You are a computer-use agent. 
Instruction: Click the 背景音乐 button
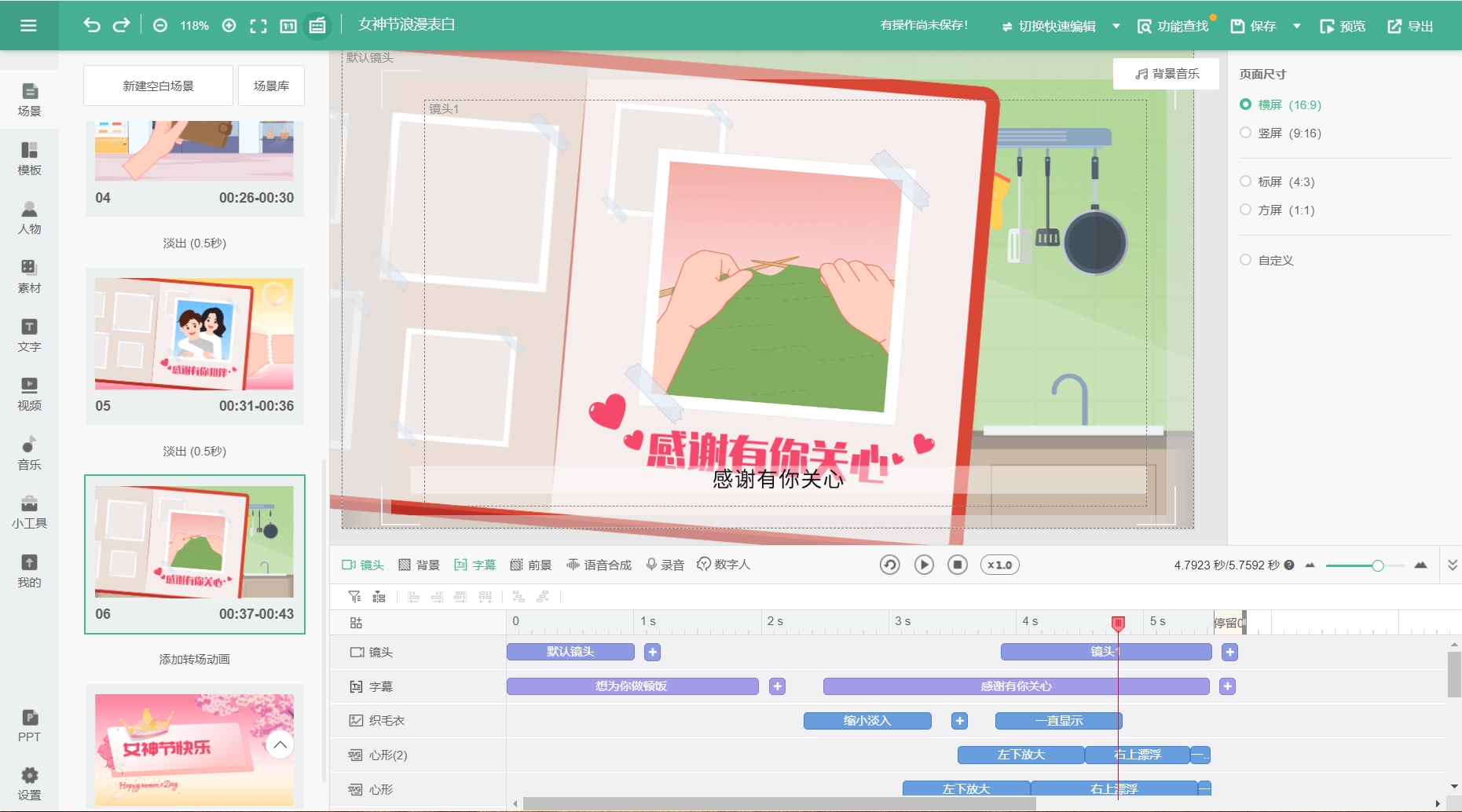coord(1167,74)
